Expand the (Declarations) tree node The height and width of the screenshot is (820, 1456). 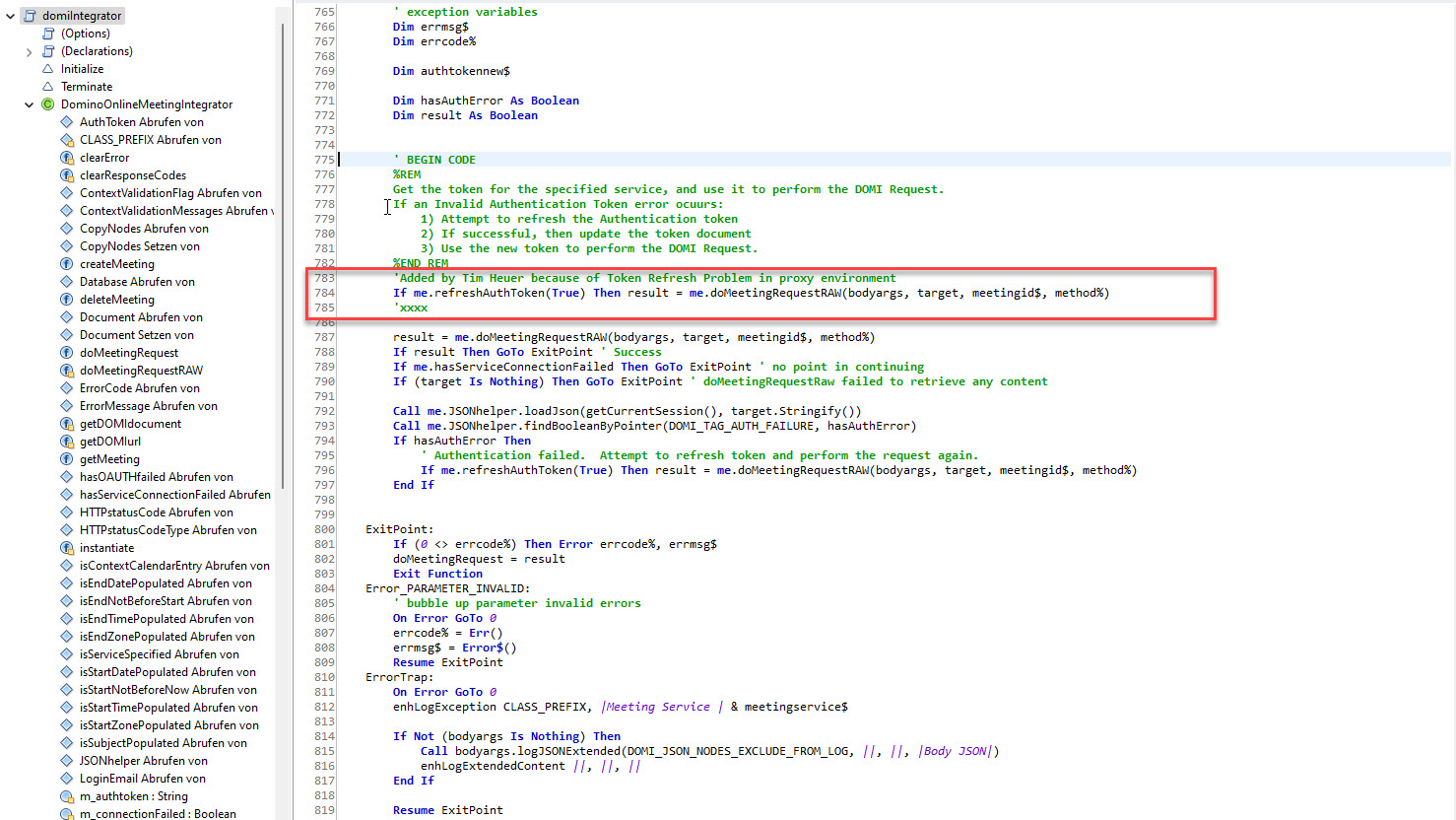click(30, 50)
